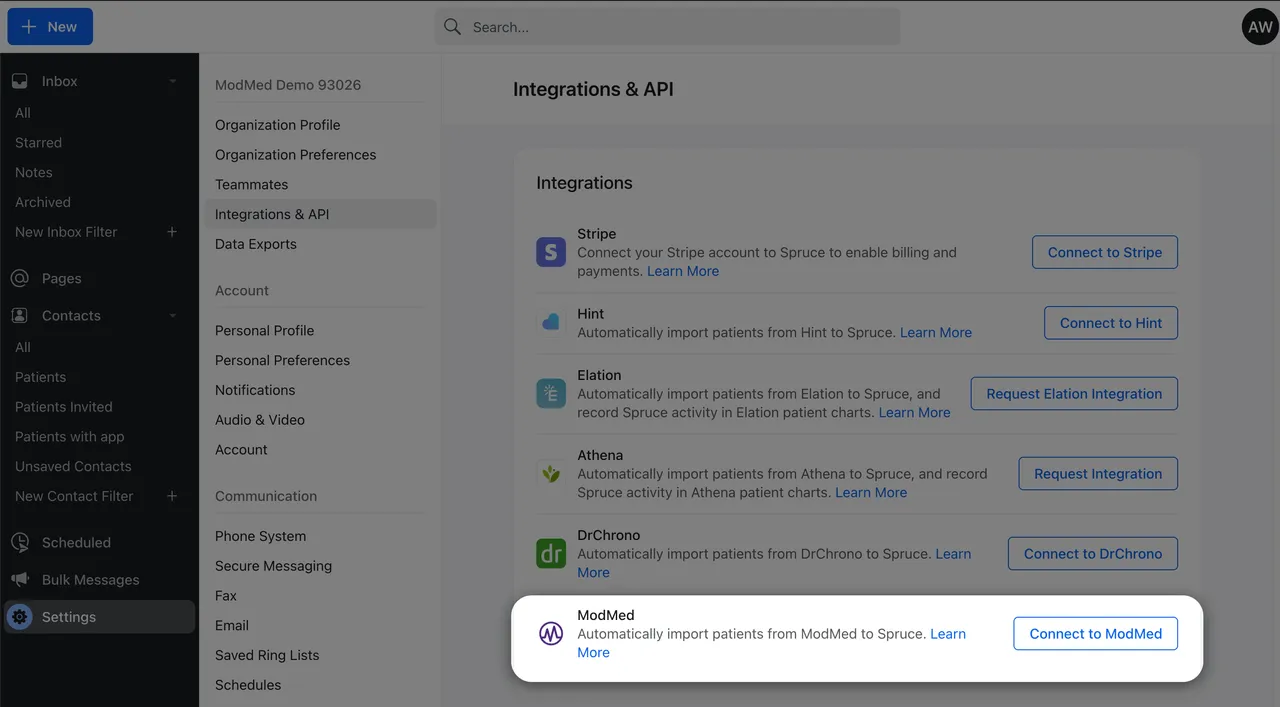Click the DrChrono green logo icon

[551, 553]
